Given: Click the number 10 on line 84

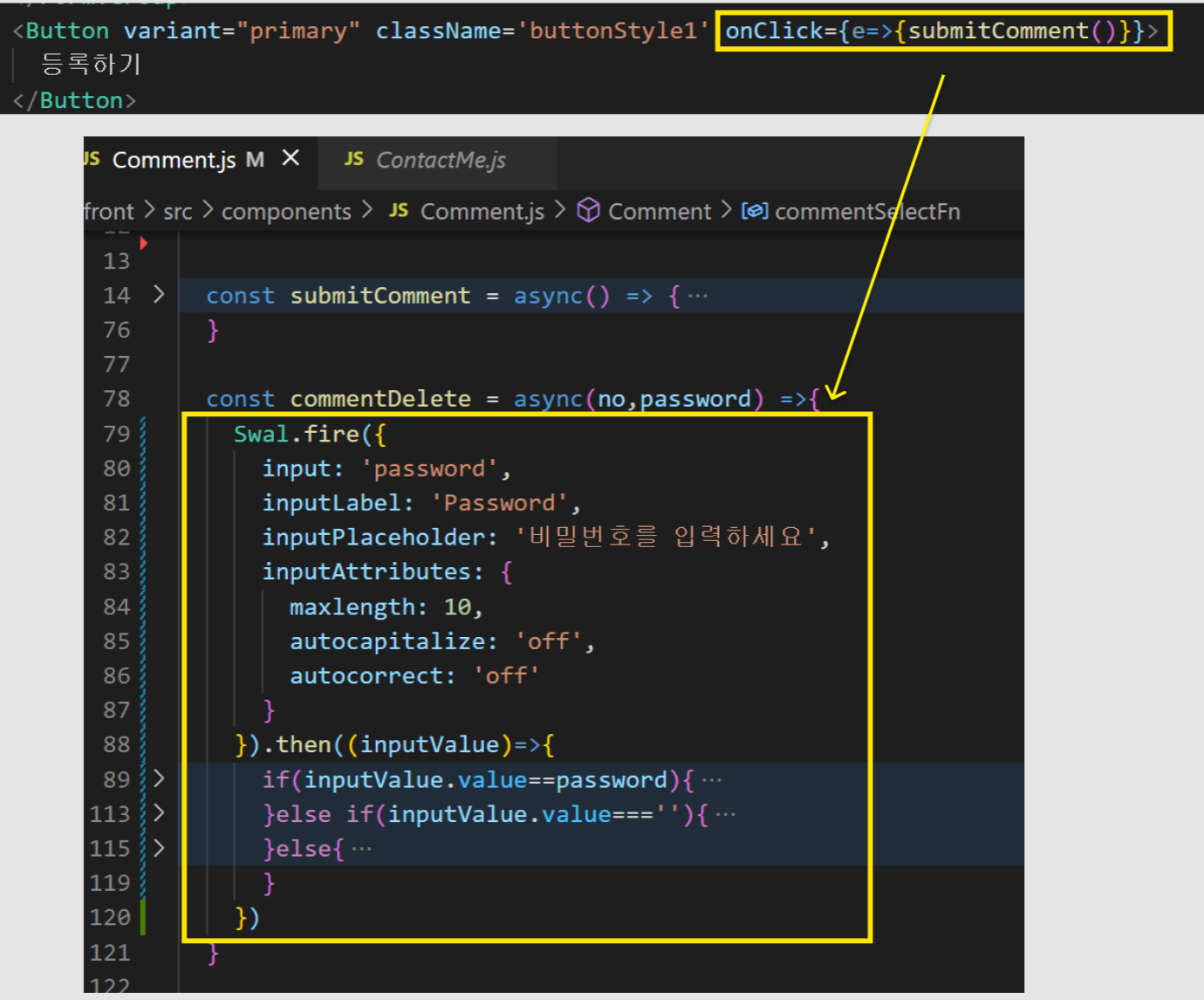Looking at the screenshot, I should point(457,606).
